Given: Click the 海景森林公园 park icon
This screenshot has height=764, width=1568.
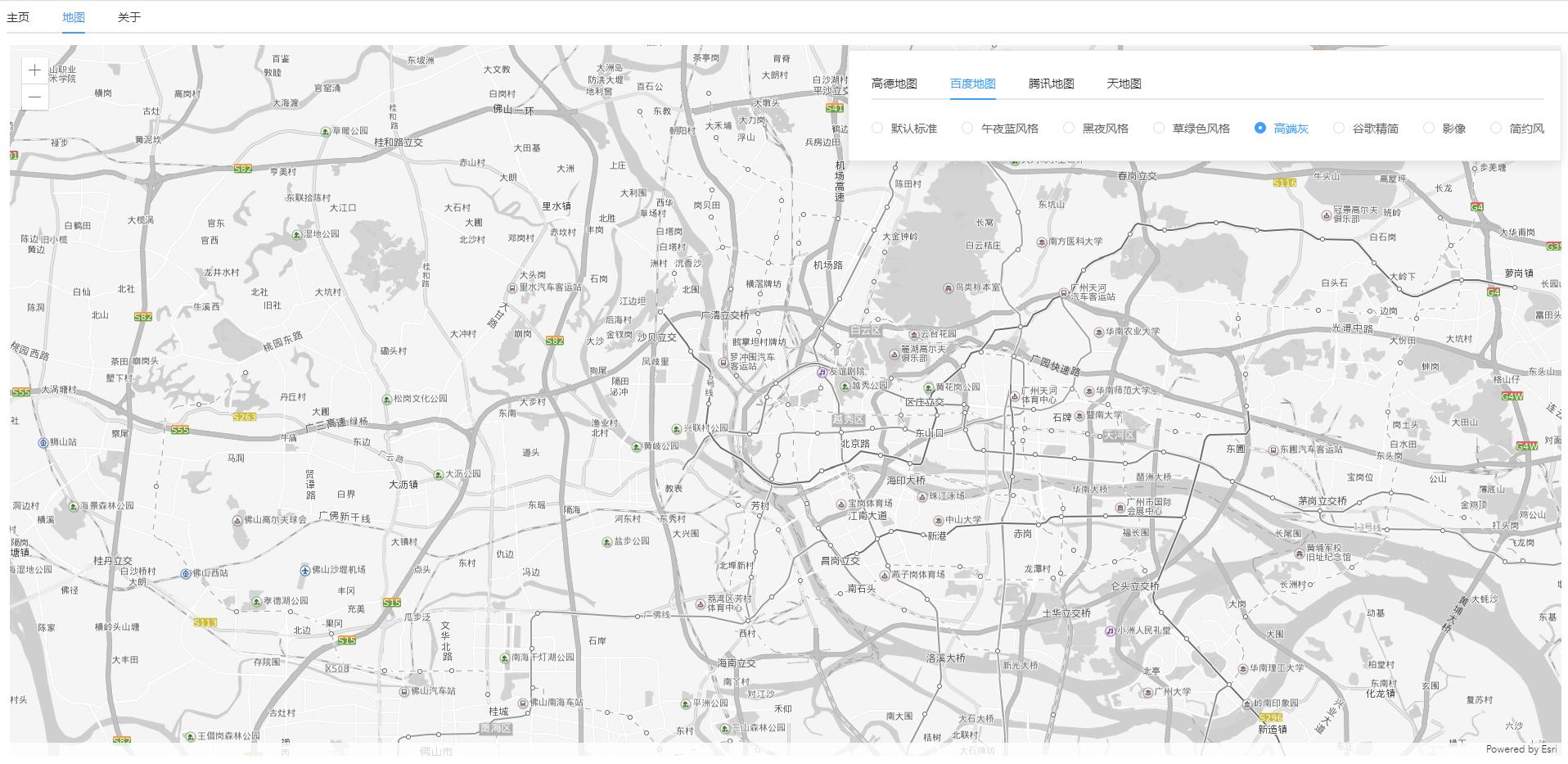Looking at the screenshot, I should coord(74,507).
